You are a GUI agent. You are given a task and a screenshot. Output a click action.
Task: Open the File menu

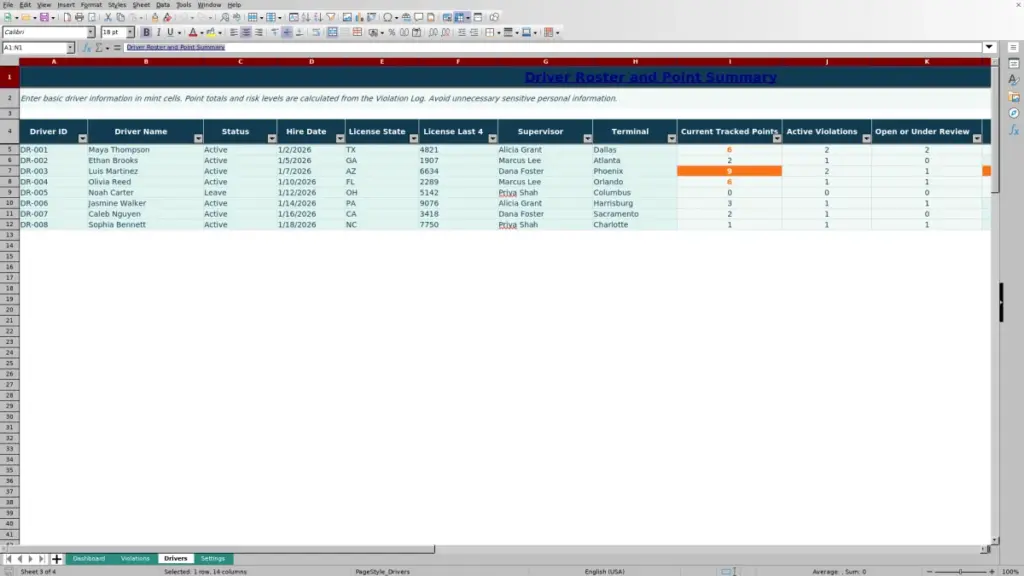click(8, 5)
